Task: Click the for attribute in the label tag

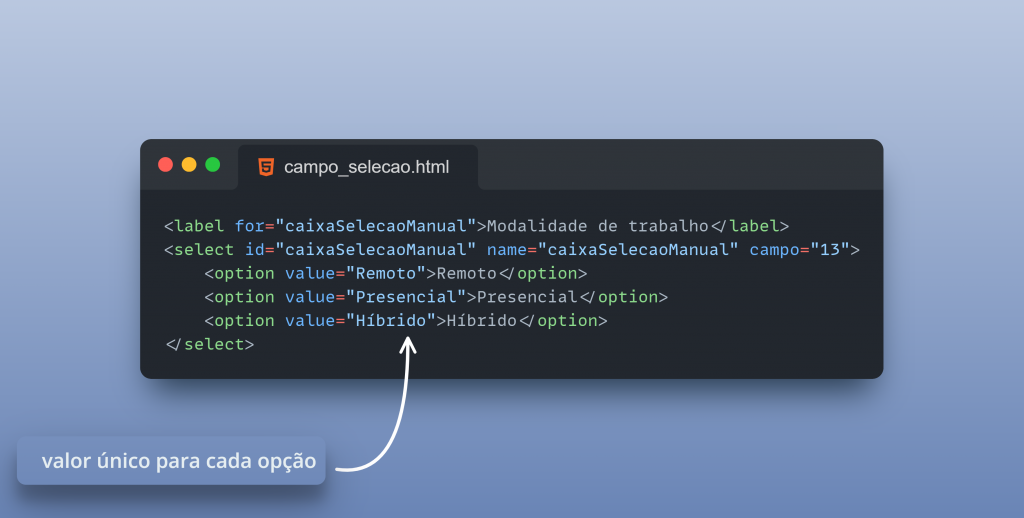Action: tap(249, 226)
